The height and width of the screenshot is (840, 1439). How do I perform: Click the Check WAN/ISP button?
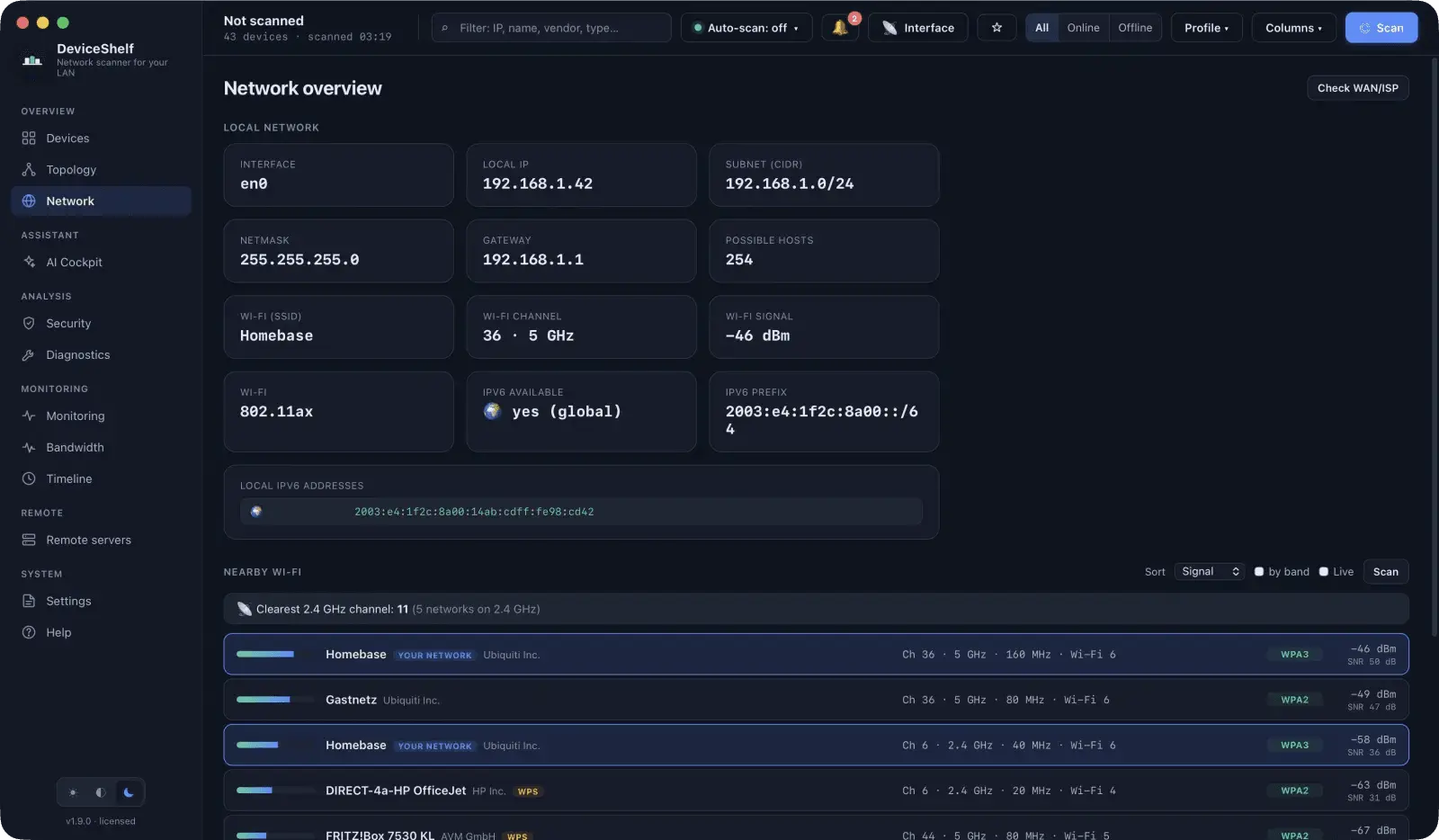1357,88
